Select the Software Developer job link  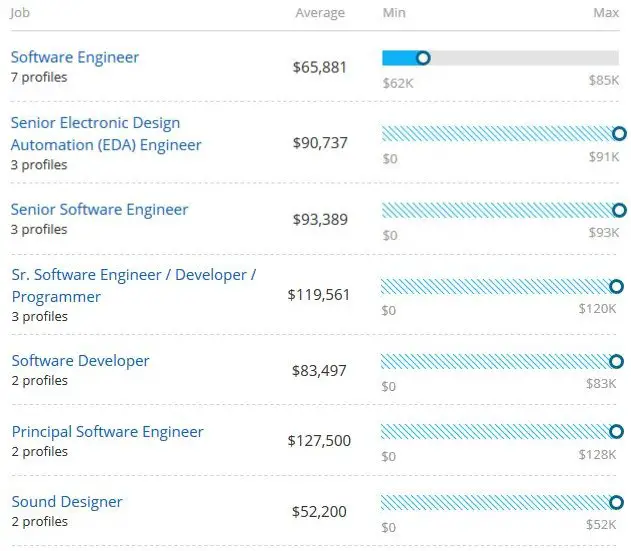(x=80, y=361)
